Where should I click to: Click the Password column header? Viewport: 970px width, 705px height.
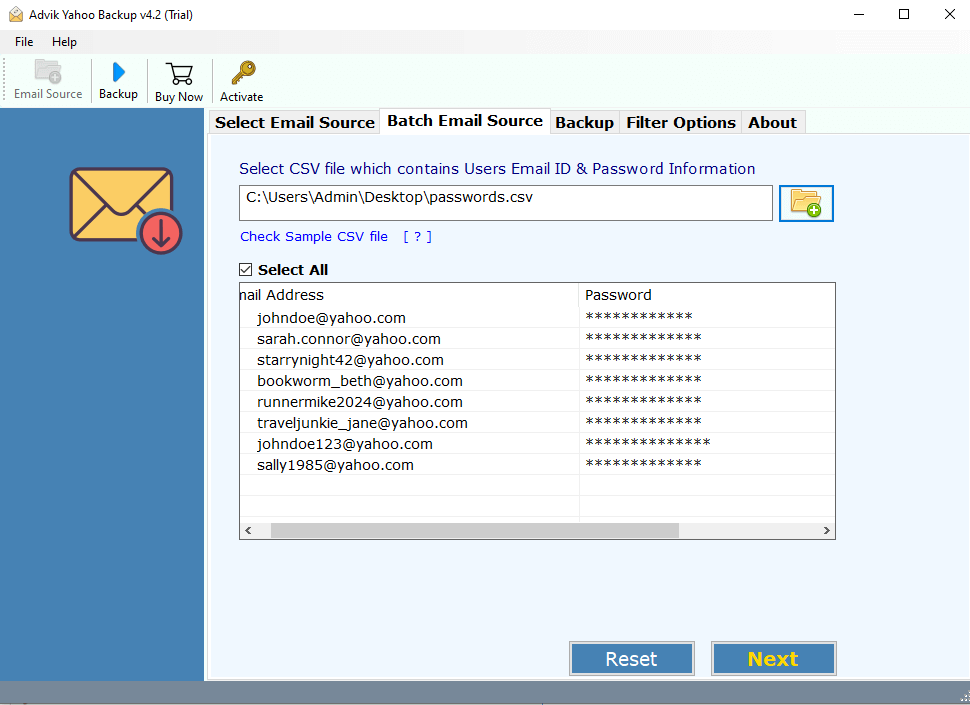point(706,295)
